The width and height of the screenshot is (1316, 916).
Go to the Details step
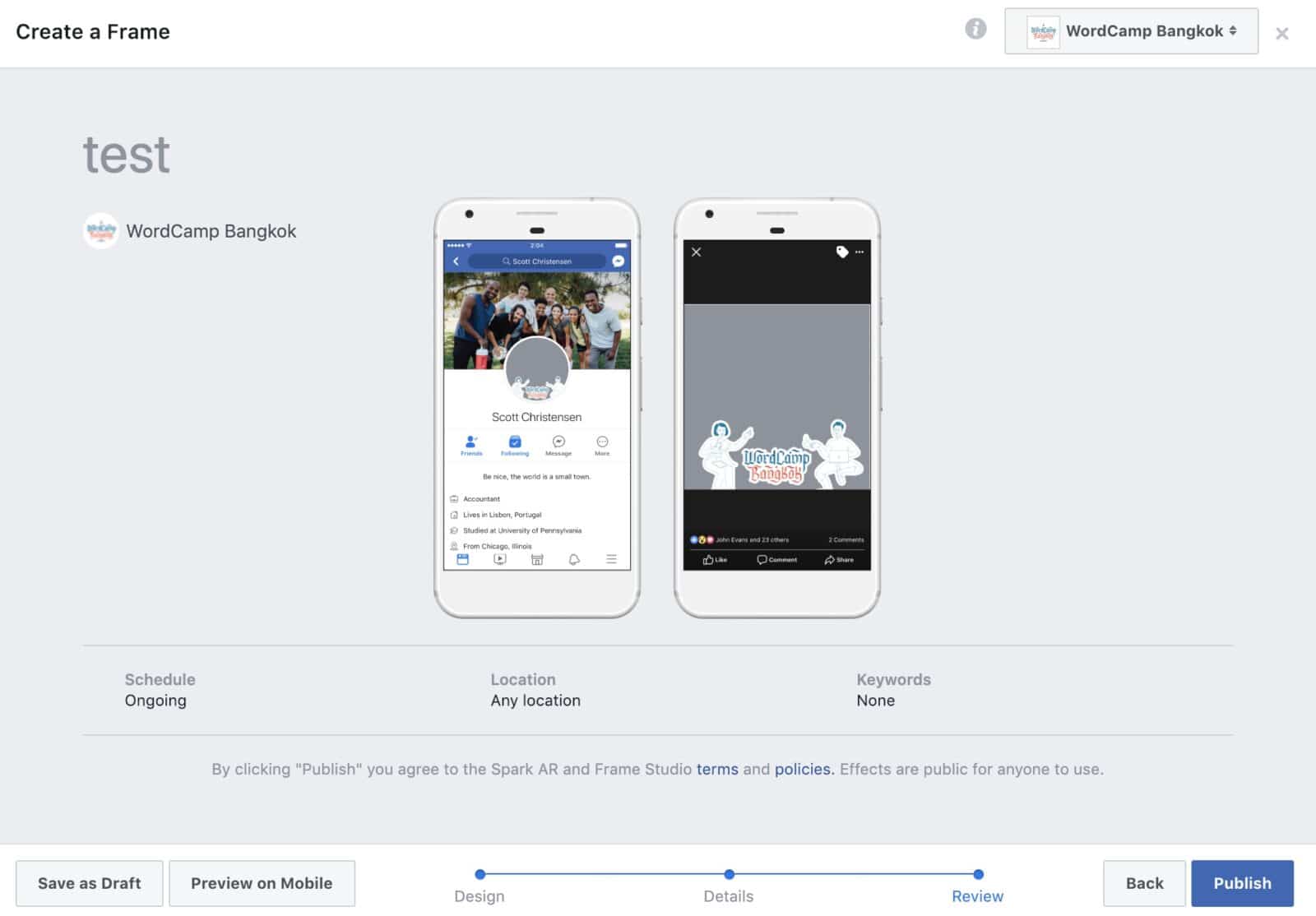pos(729,896)
